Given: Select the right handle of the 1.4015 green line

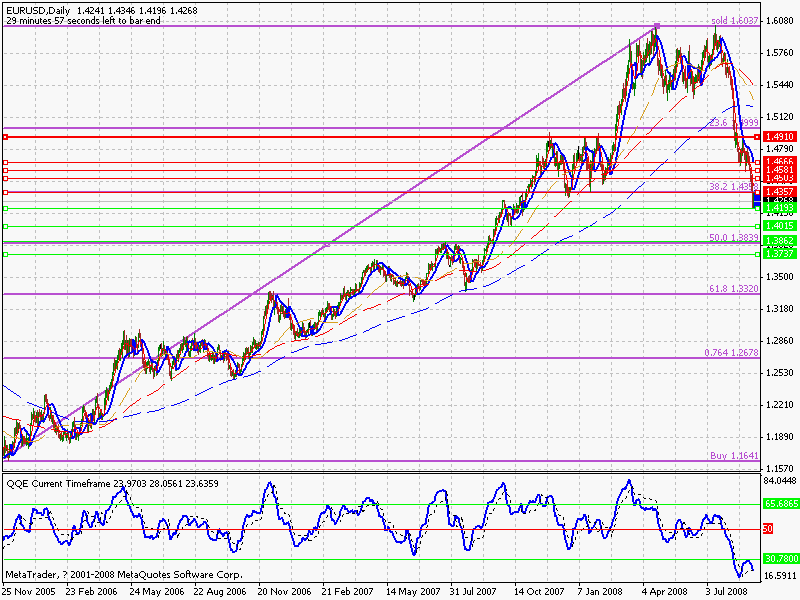Looking at the screenshot, I should click(757, 226).
